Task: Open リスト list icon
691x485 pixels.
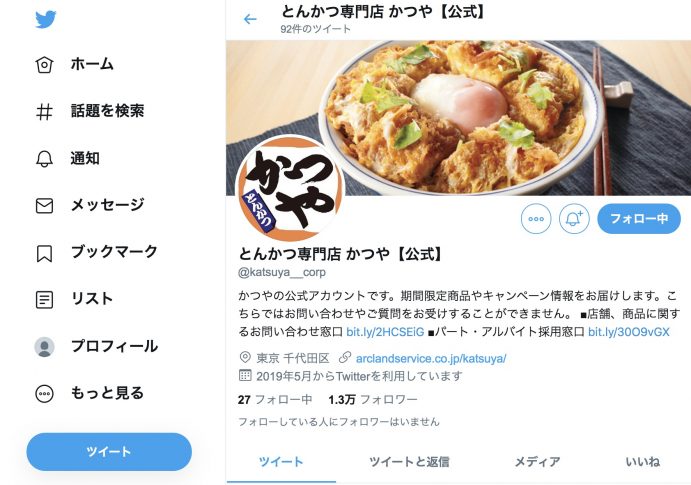Action: [44, 300]
